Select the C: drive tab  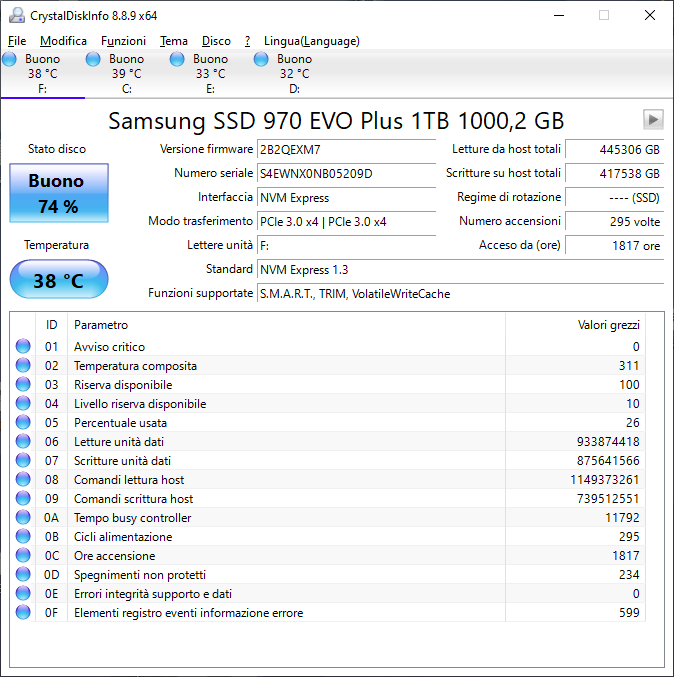coord(127,74)
